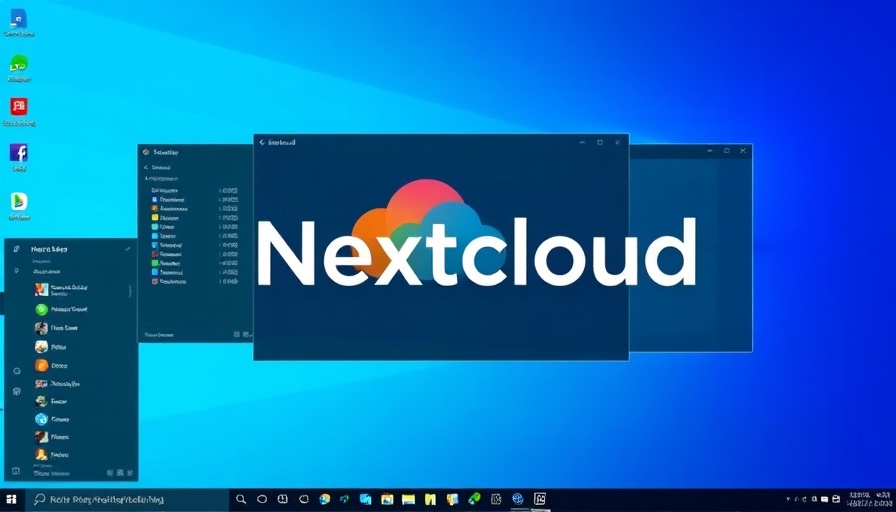Click the pencil edit icon in left panel header
896x512 pixels.
[x=128, y=249]
